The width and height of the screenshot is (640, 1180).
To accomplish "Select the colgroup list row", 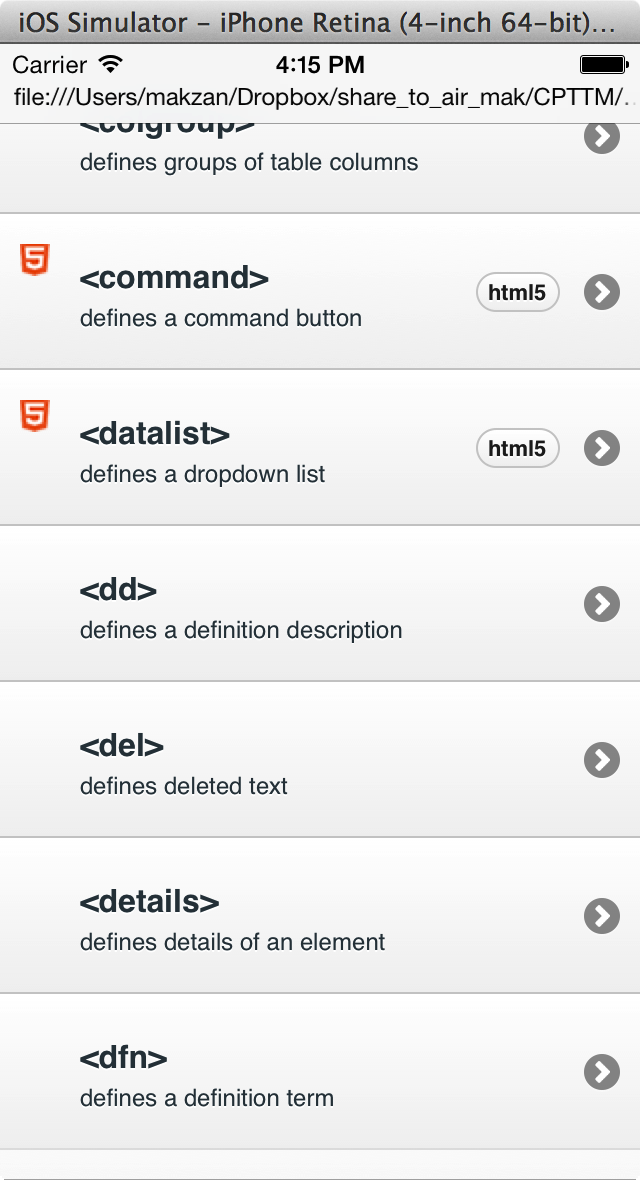I will [300, 155].
